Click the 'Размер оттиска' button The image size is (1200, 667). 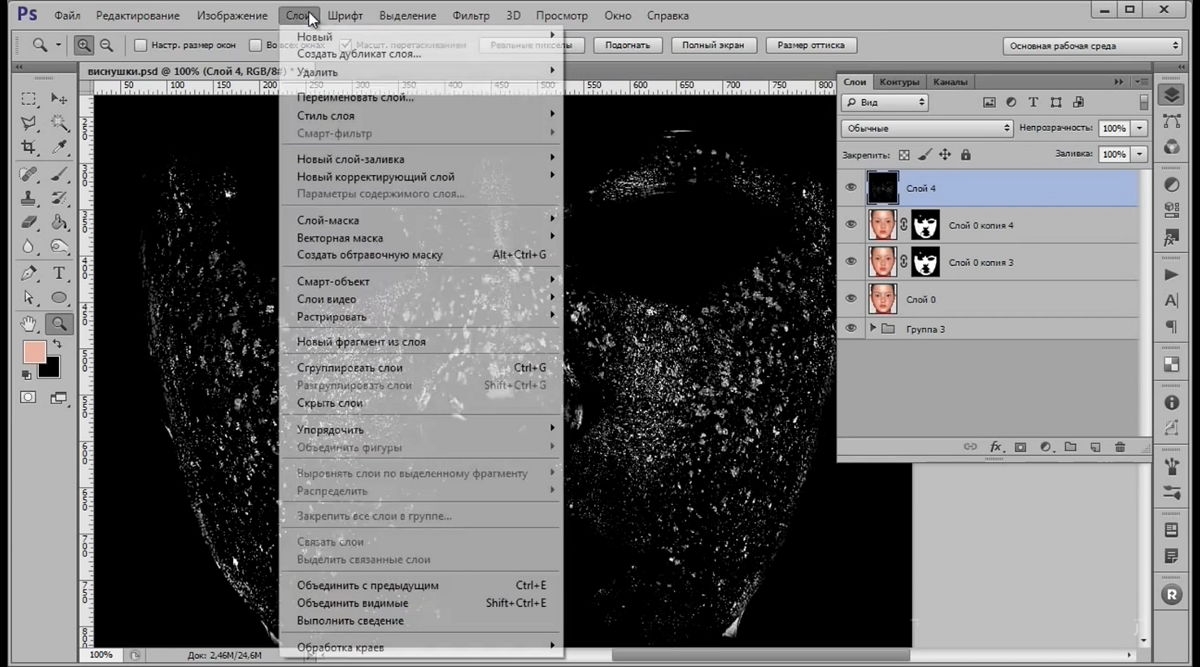pyautogui.click(x=811, y=45)
